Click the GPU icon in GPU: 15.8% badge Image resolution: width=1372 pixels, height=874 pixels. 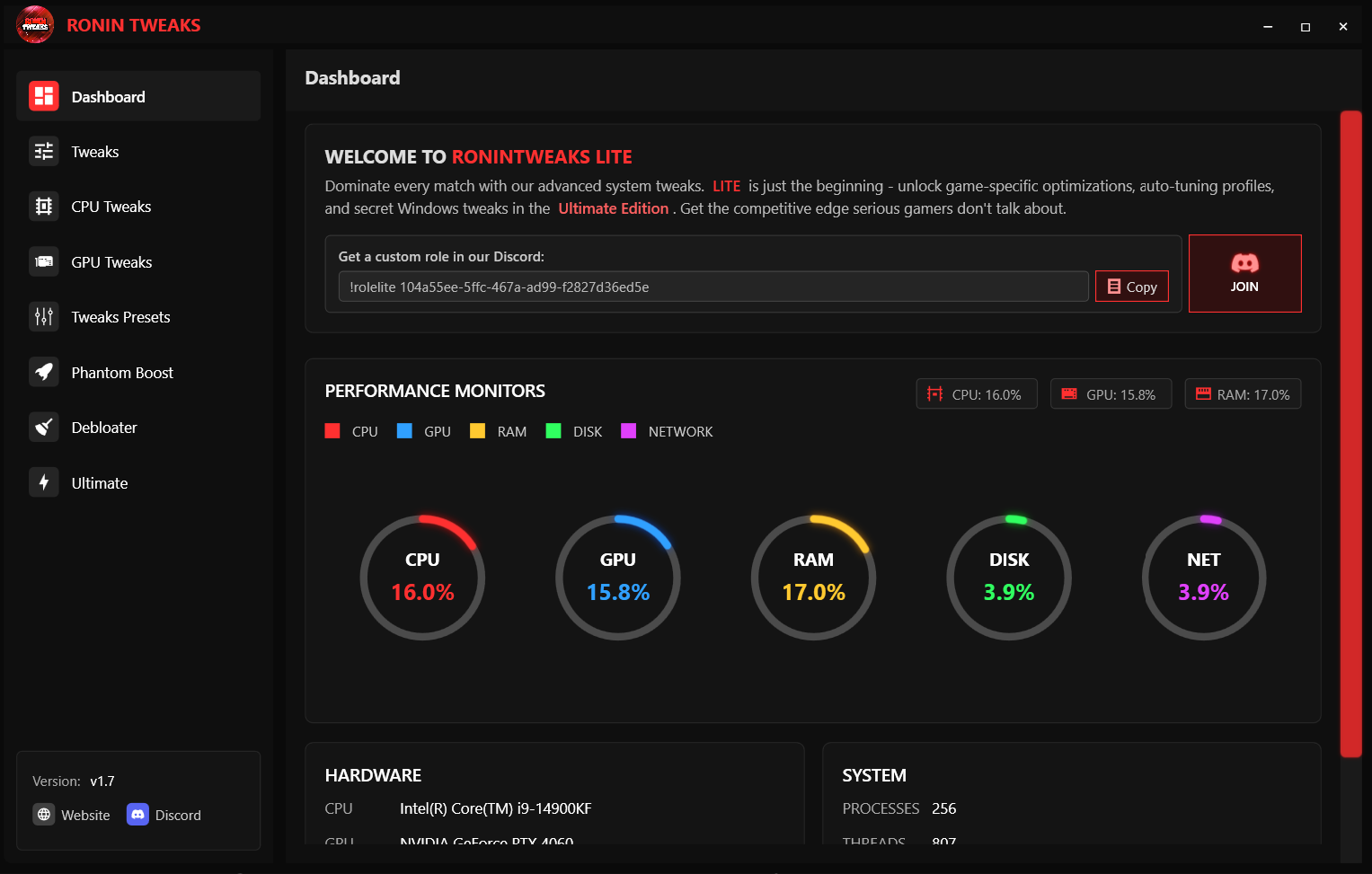tap(1069, 394)
